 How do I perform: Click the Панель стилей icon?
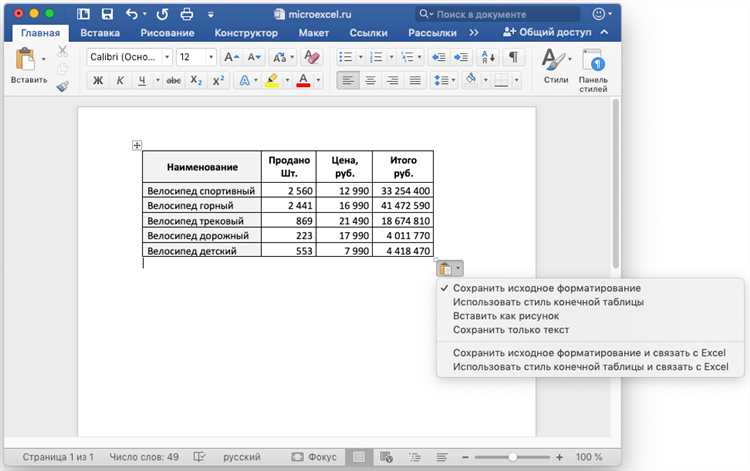click(593, 61)
